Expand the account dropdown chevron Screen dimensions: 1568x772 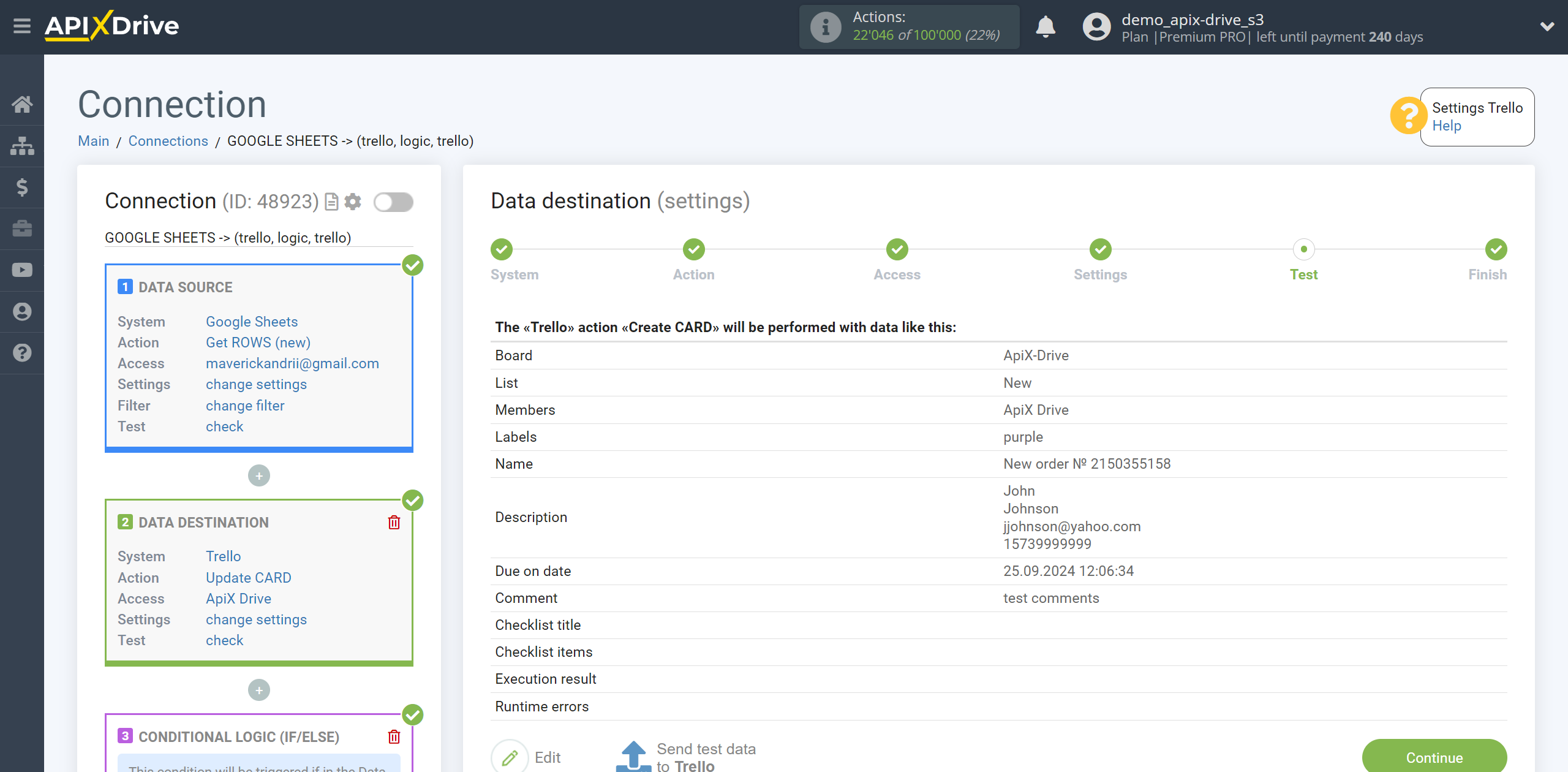(1547, 26)
